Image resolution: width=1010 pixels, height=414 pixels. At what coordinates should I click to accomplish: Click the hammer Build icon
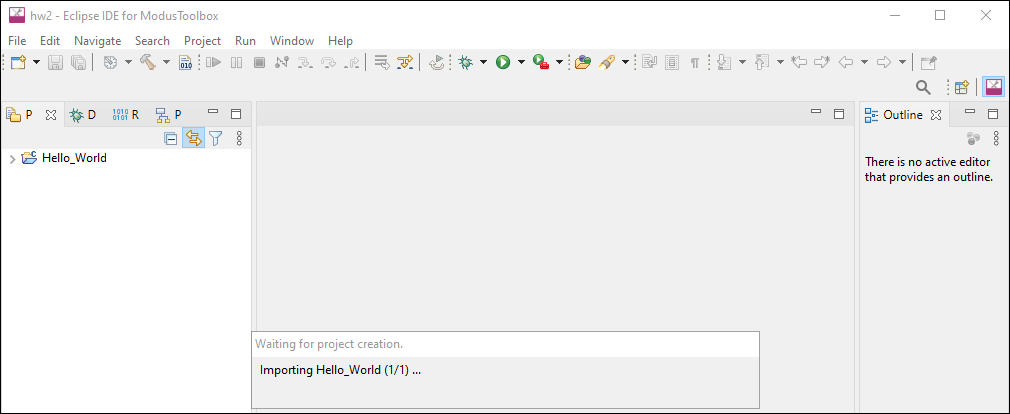tap(148, 62)
